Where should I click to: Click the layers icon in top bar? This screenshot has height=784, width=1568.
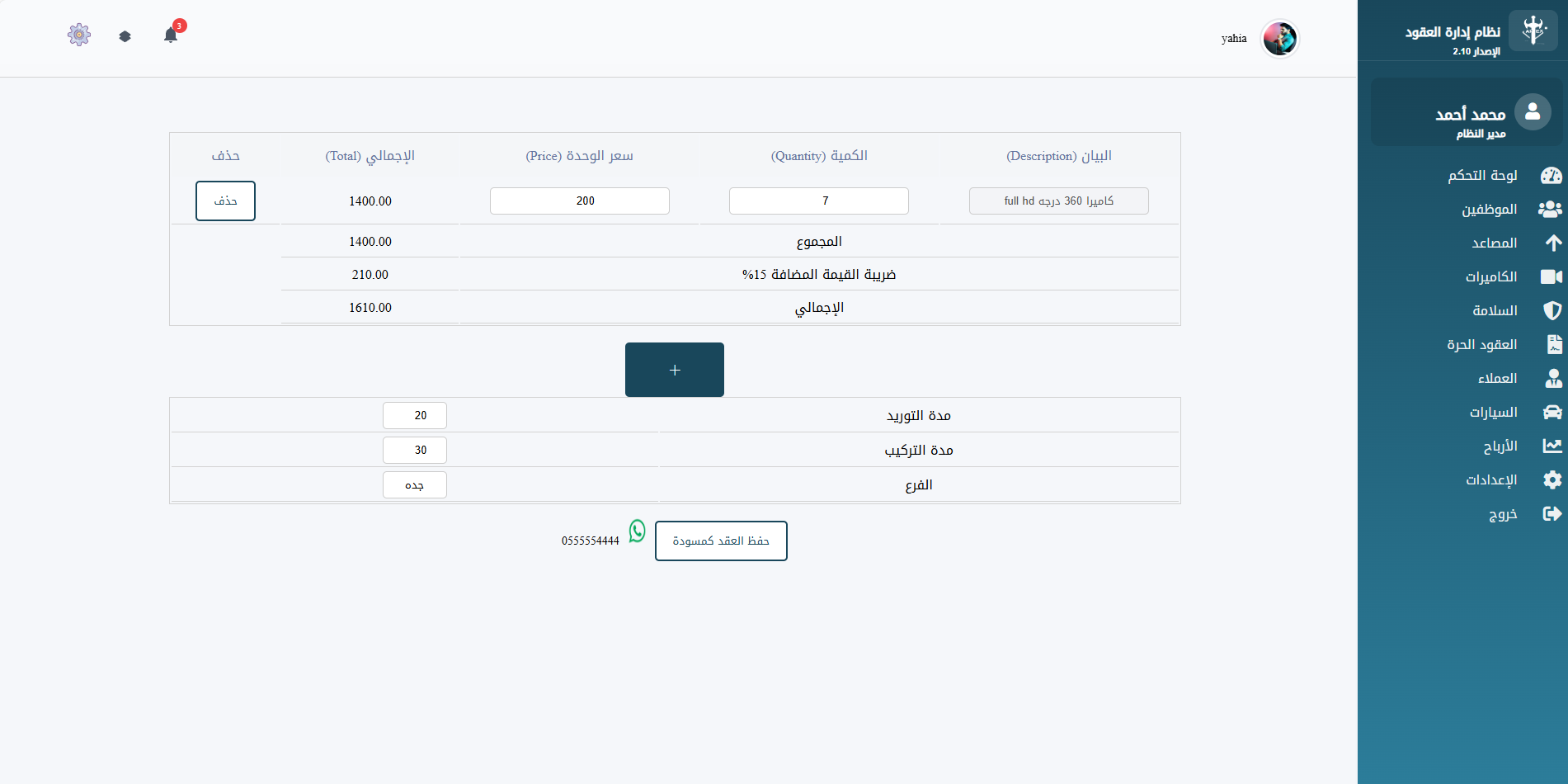(x=125, y=36)
